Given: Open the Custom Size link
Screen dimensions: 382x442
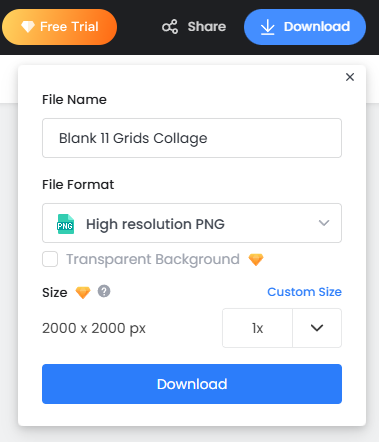Looking at the screenshot, I should click(x=305, y=292).
